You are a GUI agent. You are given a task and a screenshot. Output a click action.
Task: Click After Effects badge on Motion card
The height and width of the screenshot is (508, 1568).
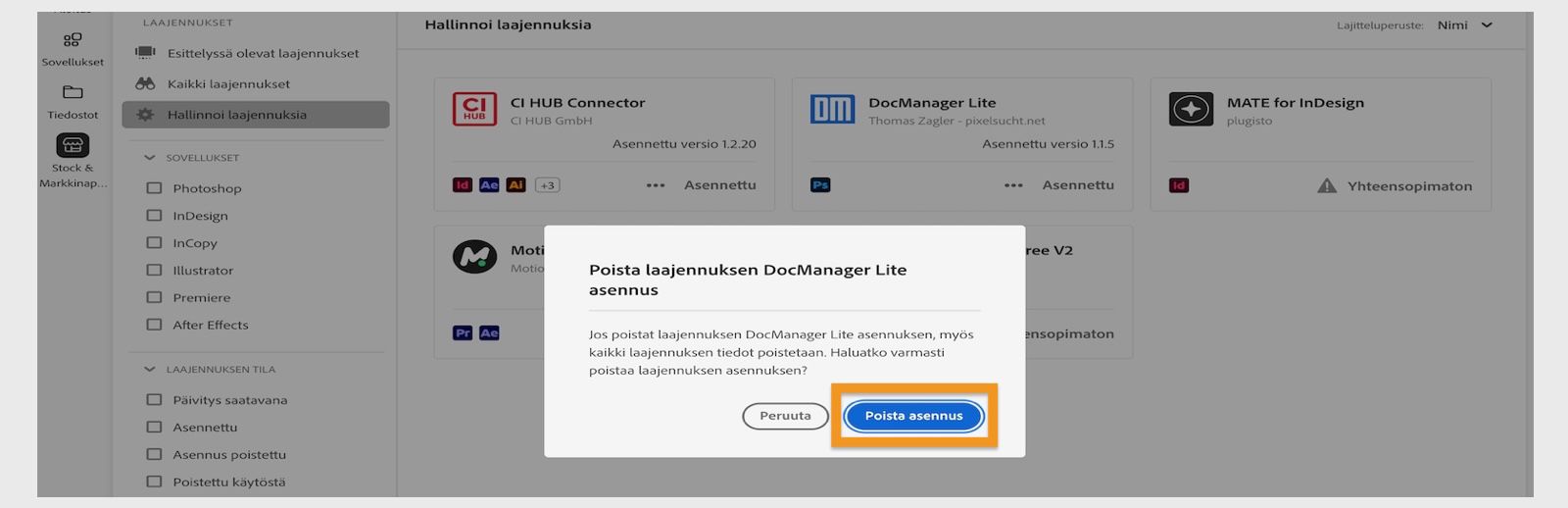pyautogui.click(x=489, y=333)
